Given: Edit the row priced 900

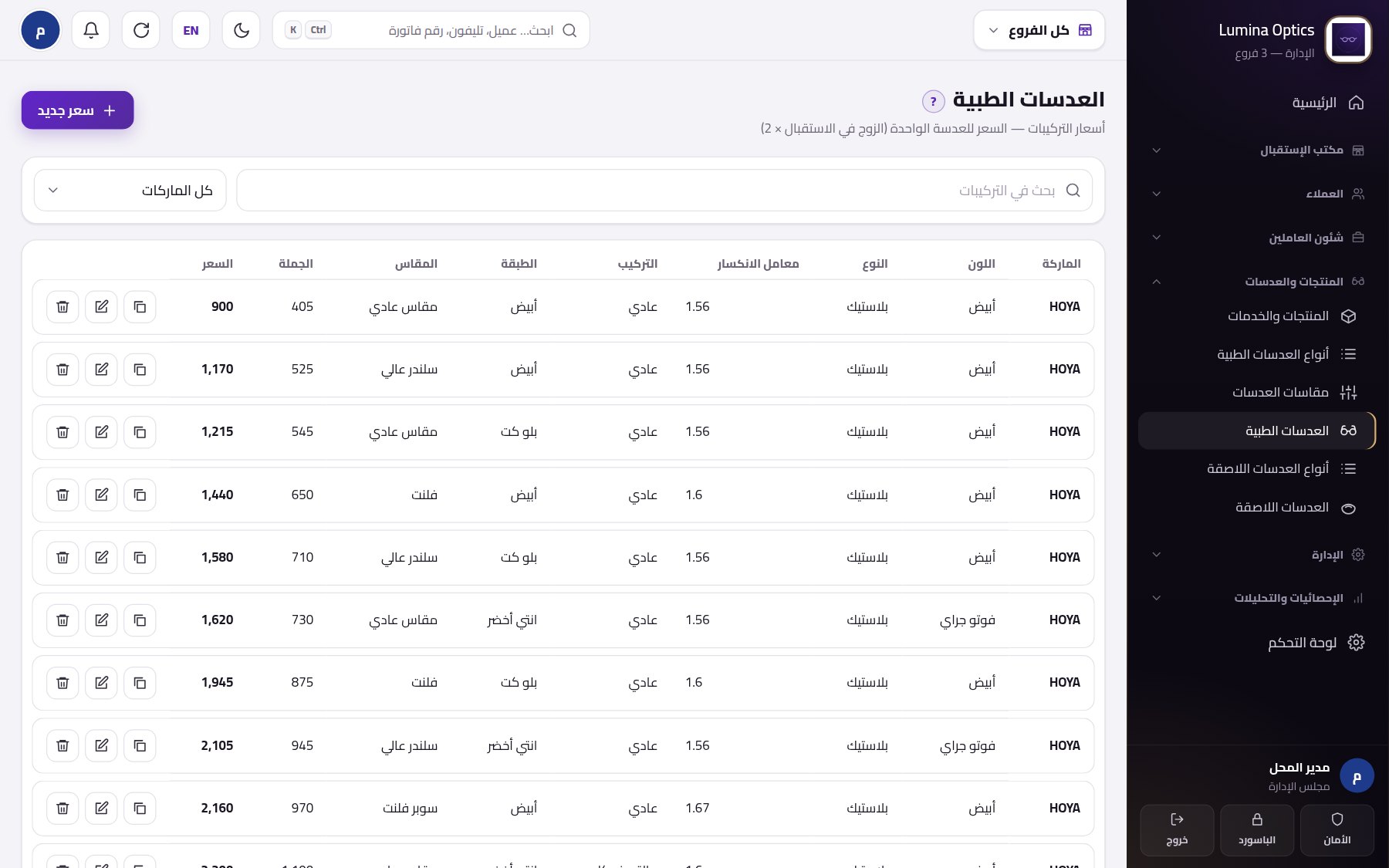Looking at the screenshot, I should click(x=101, y=307).
